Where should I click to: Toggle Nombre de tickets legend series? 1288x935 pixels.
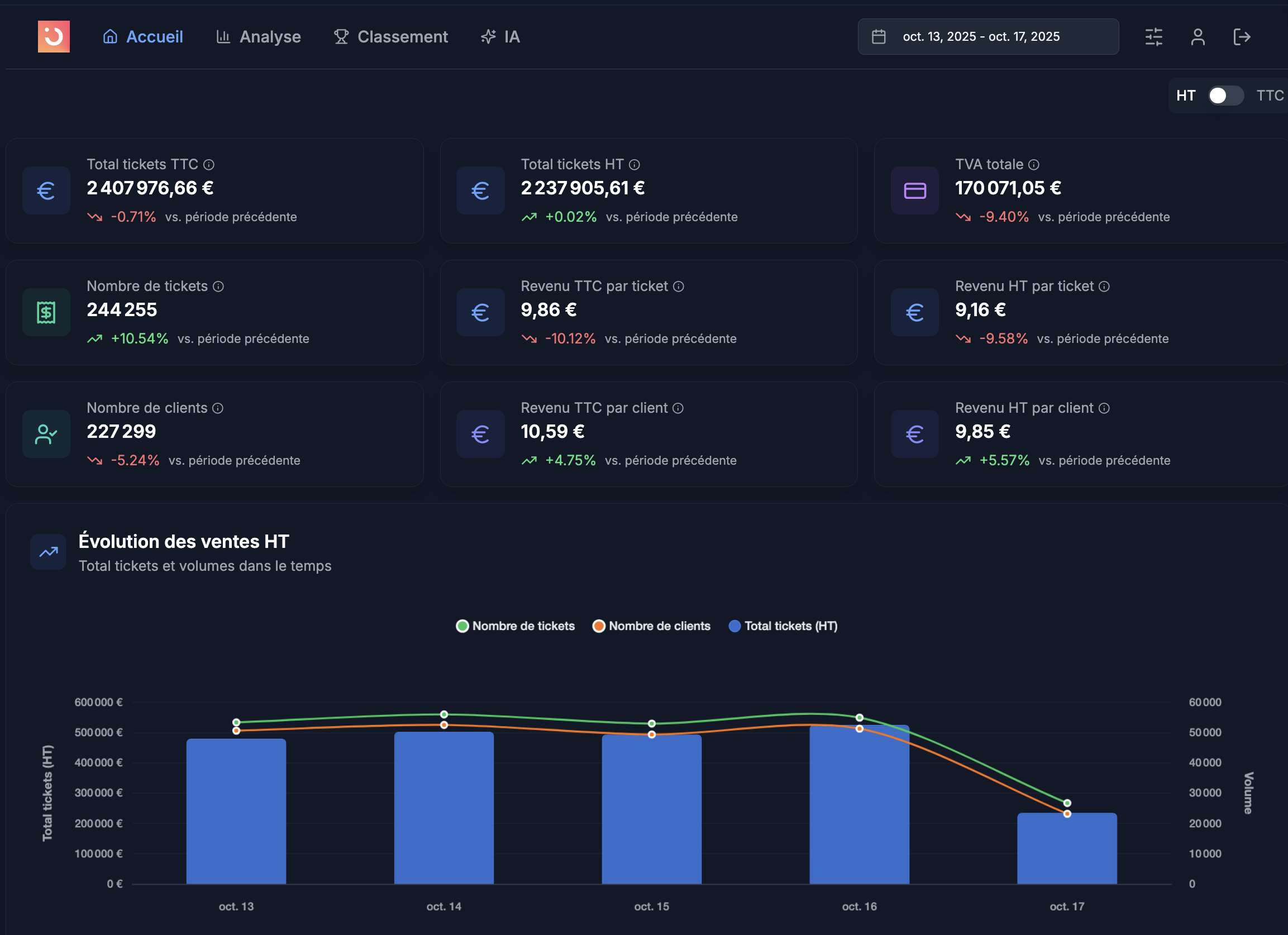[515, 626]
